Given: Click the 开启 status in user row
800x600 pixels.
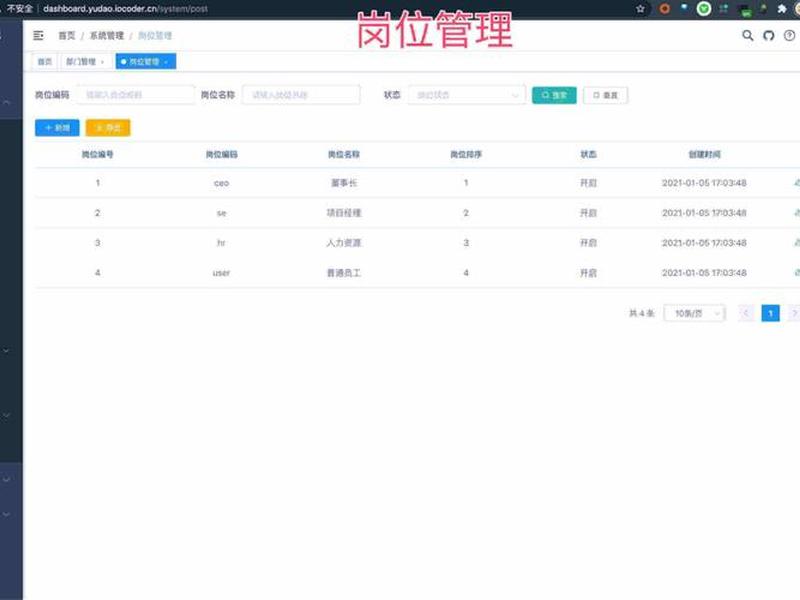Looking at the screenshot, I should point(588,273).
